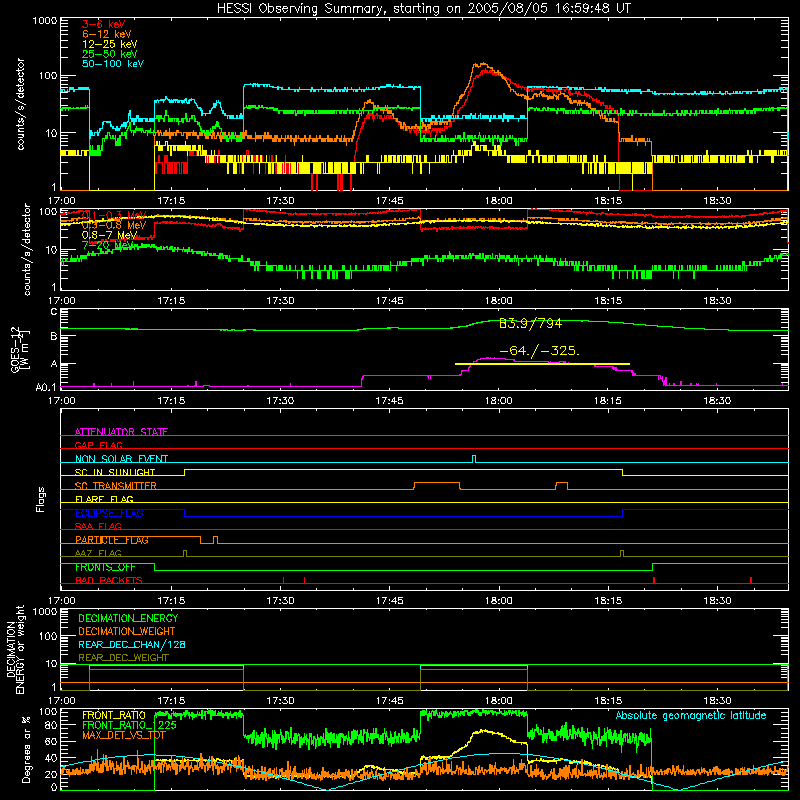
Task: Click the SC_IN_SUNLIGHT flag label
Action: coord(115,472)
